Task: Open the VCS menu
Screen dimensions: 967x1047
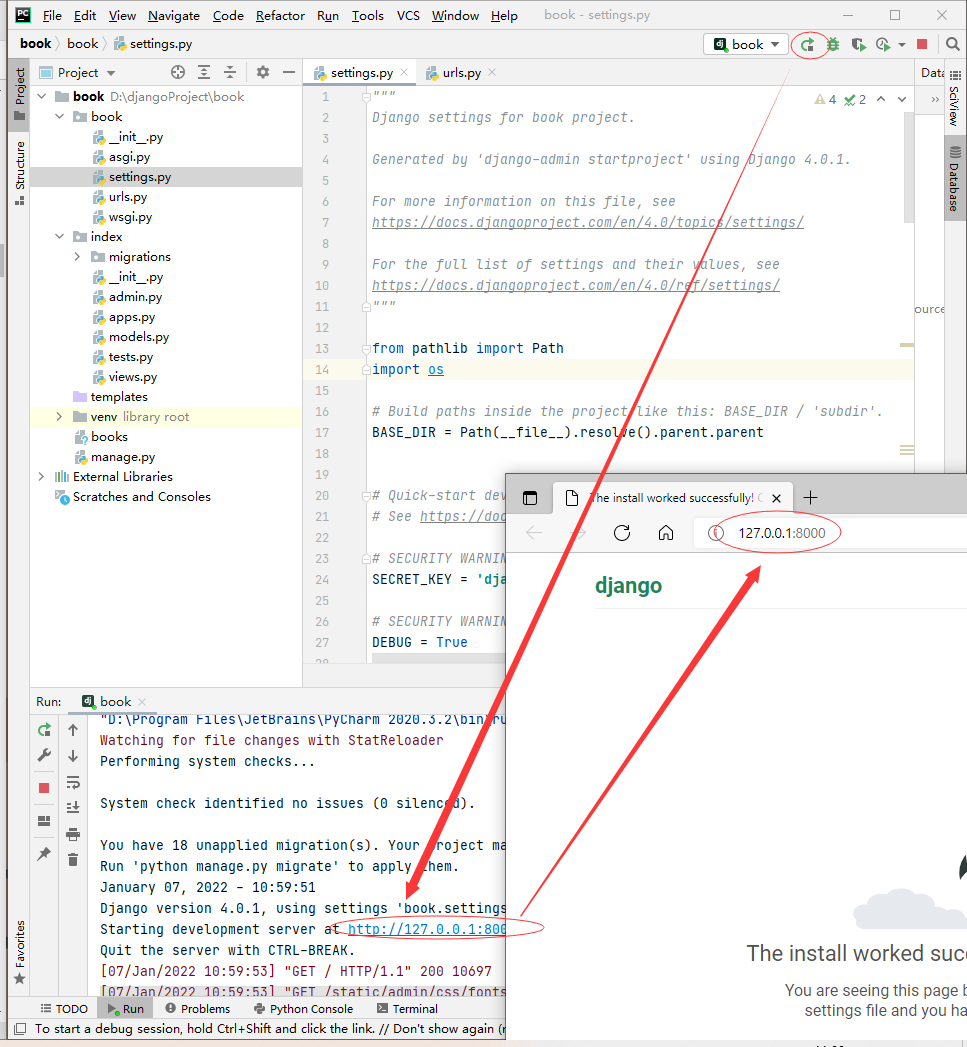Action: coord(408,15)
